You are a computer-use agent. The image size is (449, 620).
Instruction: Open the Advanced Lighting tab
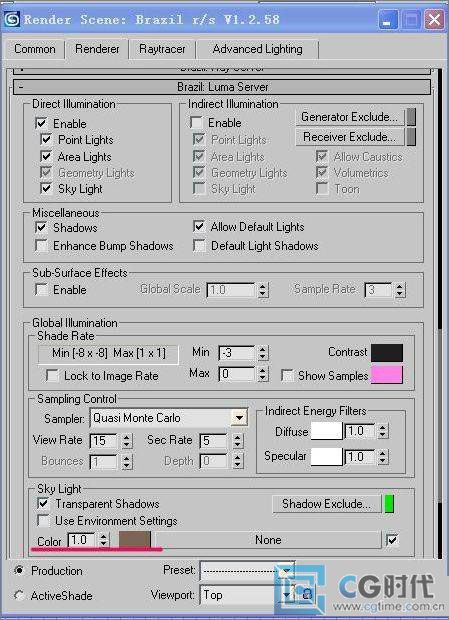pyautogui.click(x=257, y=49)
